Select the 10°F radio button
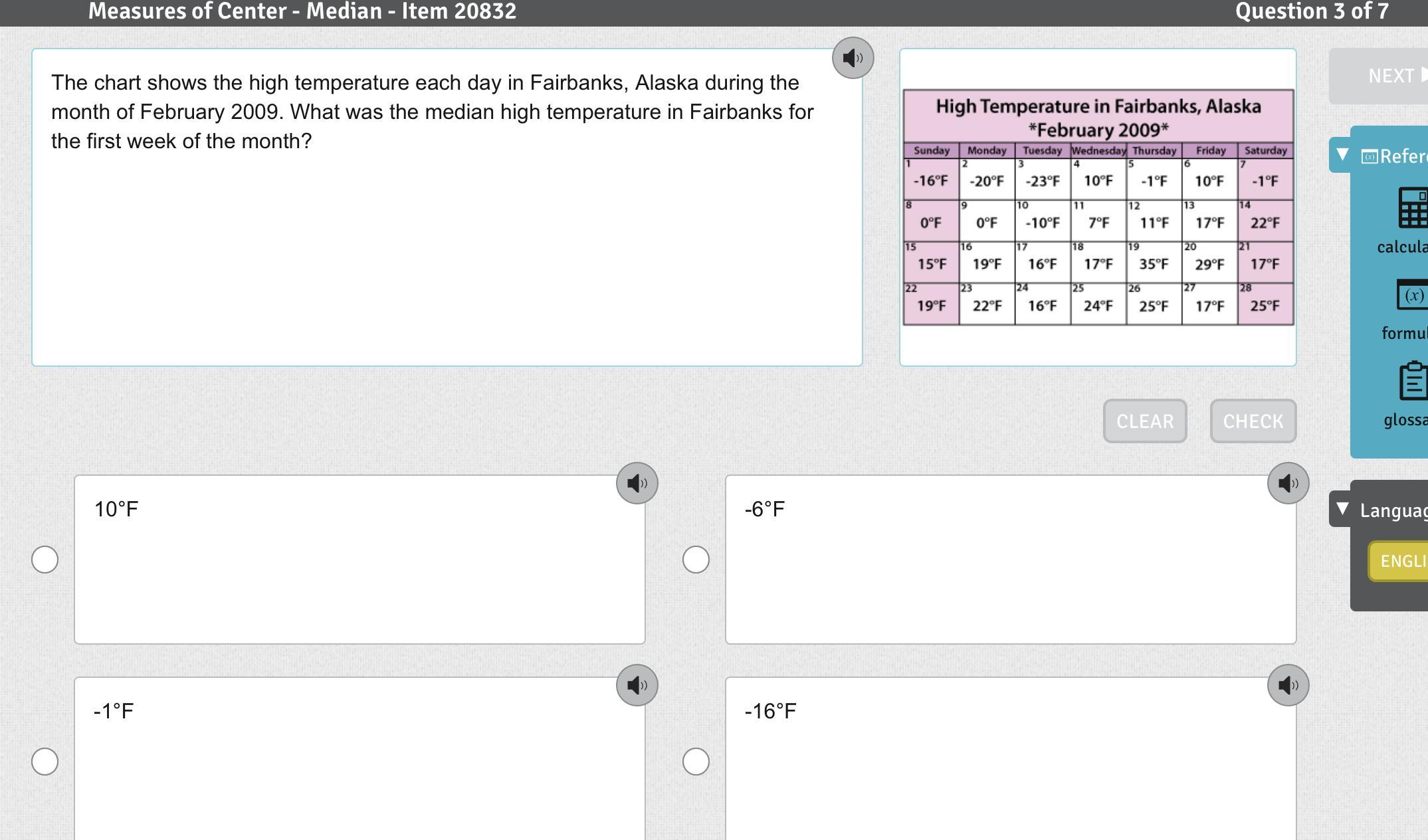Screen dimensions: 1428x840 click(45, 560)
